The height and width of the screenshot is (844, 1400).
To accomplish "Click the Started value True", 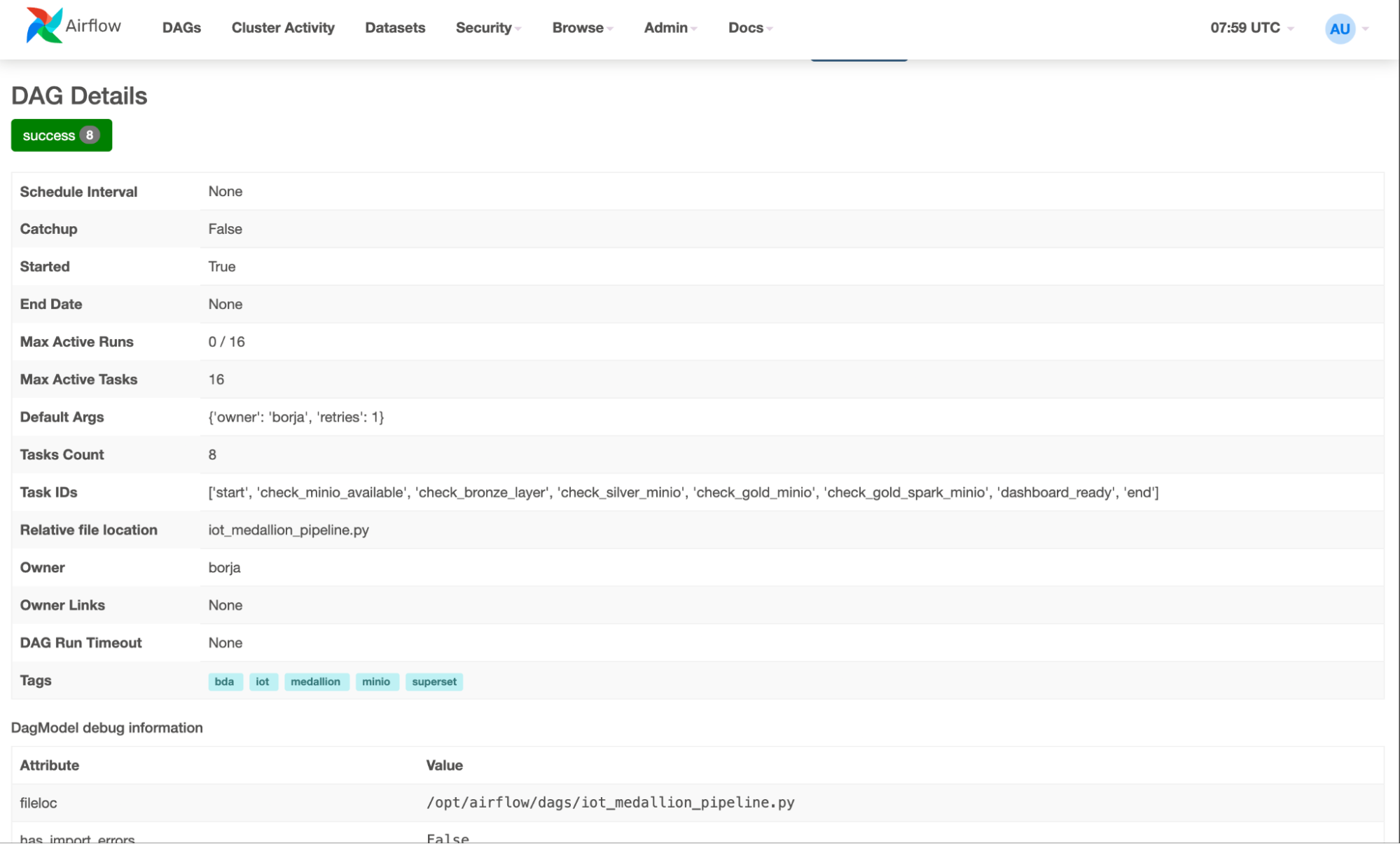I will [x=221, y=267].
